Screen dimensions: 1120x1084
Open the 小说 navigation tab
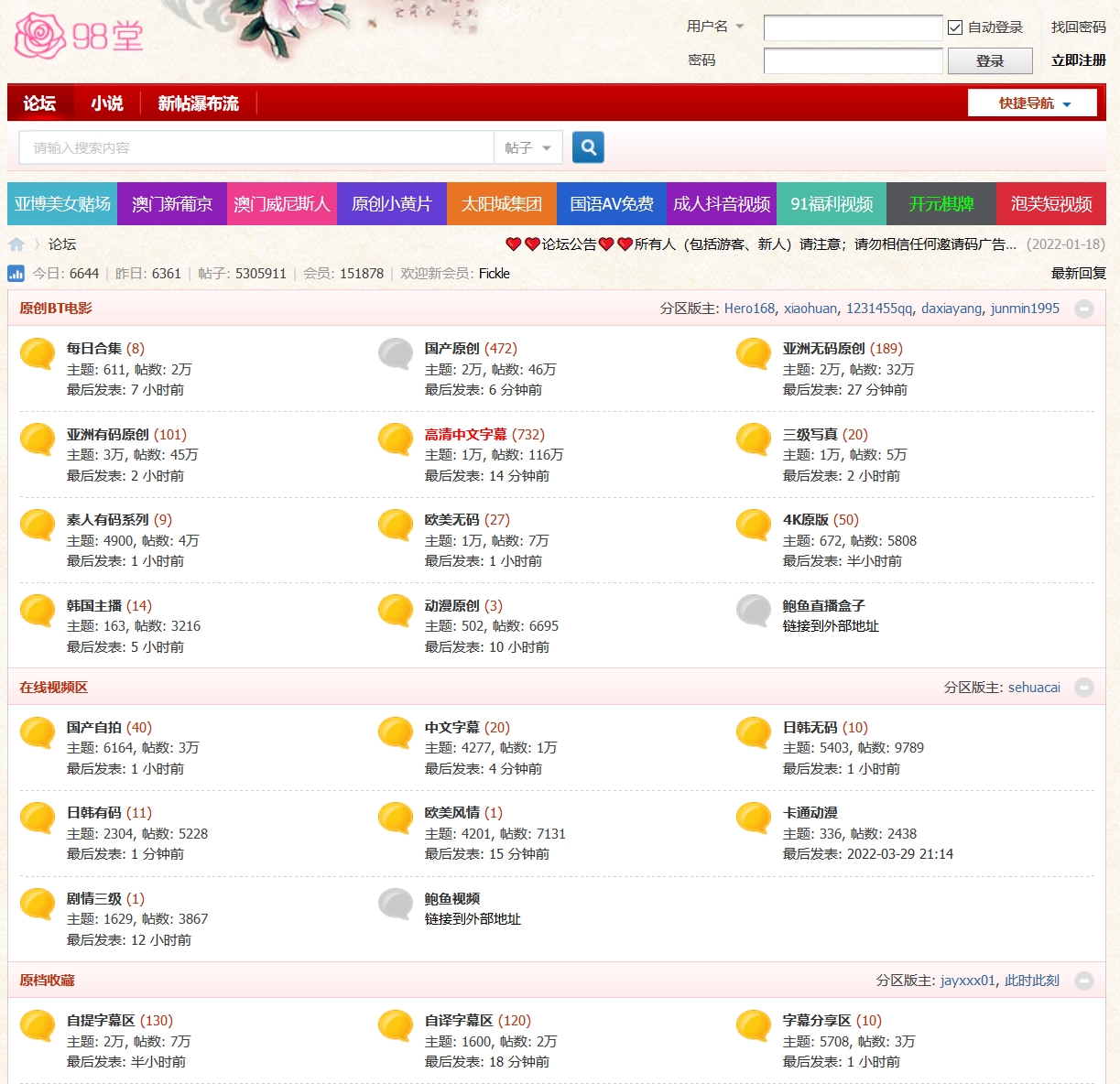[x=107, y=103]
